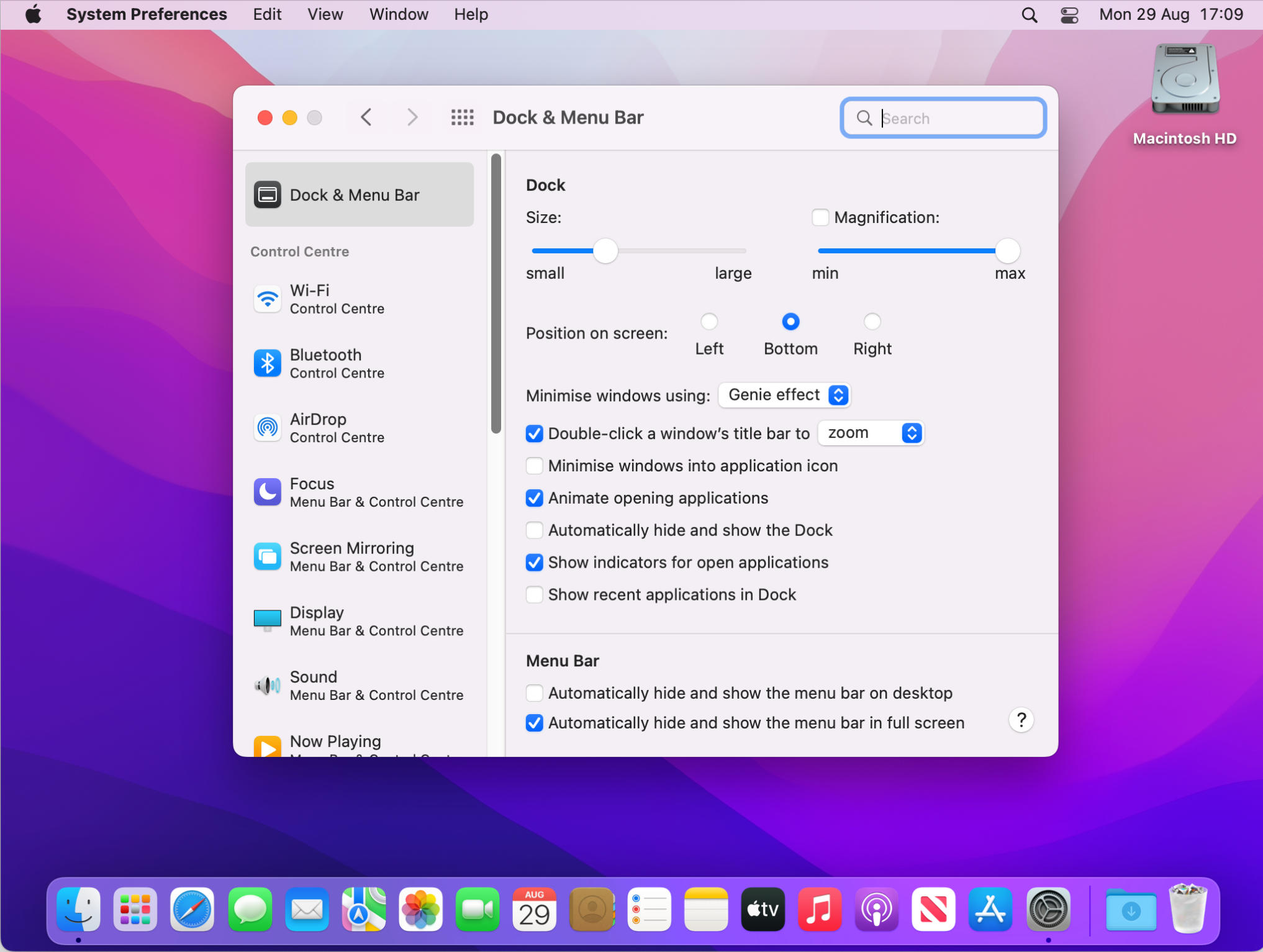
Task: Open the View menu
Action: pyautogui.click(x=325, y=14)
